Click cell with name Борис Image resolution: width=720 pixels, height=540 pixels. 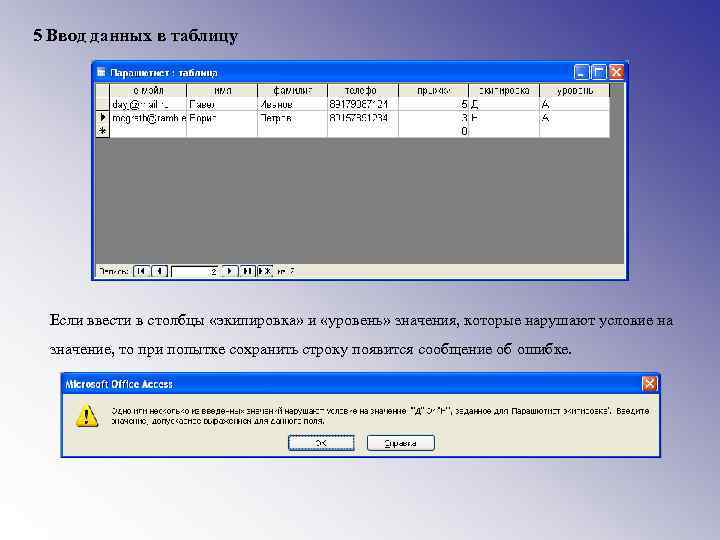(x=222, y=118)
